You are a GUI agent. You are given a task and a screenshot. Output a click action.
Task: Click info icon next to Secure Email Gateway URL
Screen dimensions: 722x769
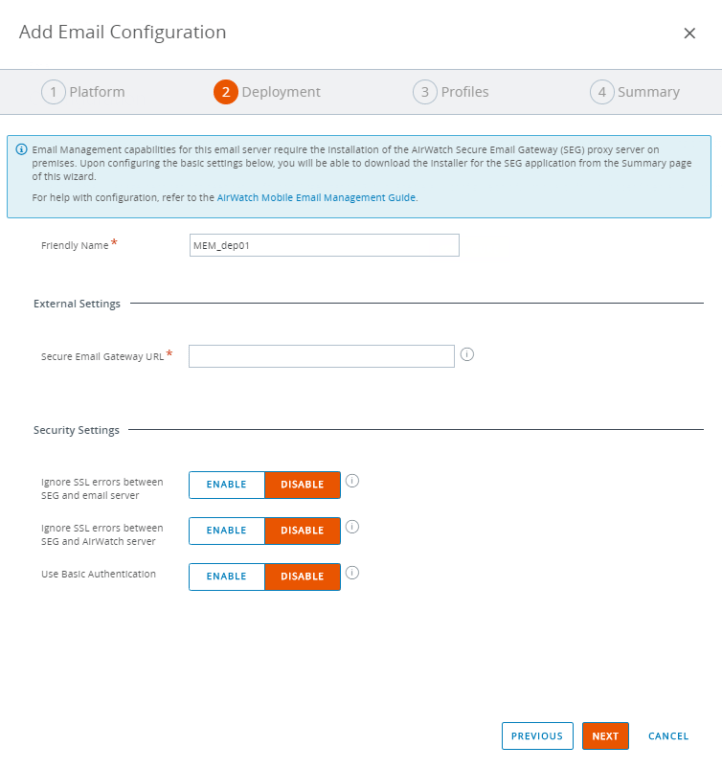coord(467,354)
